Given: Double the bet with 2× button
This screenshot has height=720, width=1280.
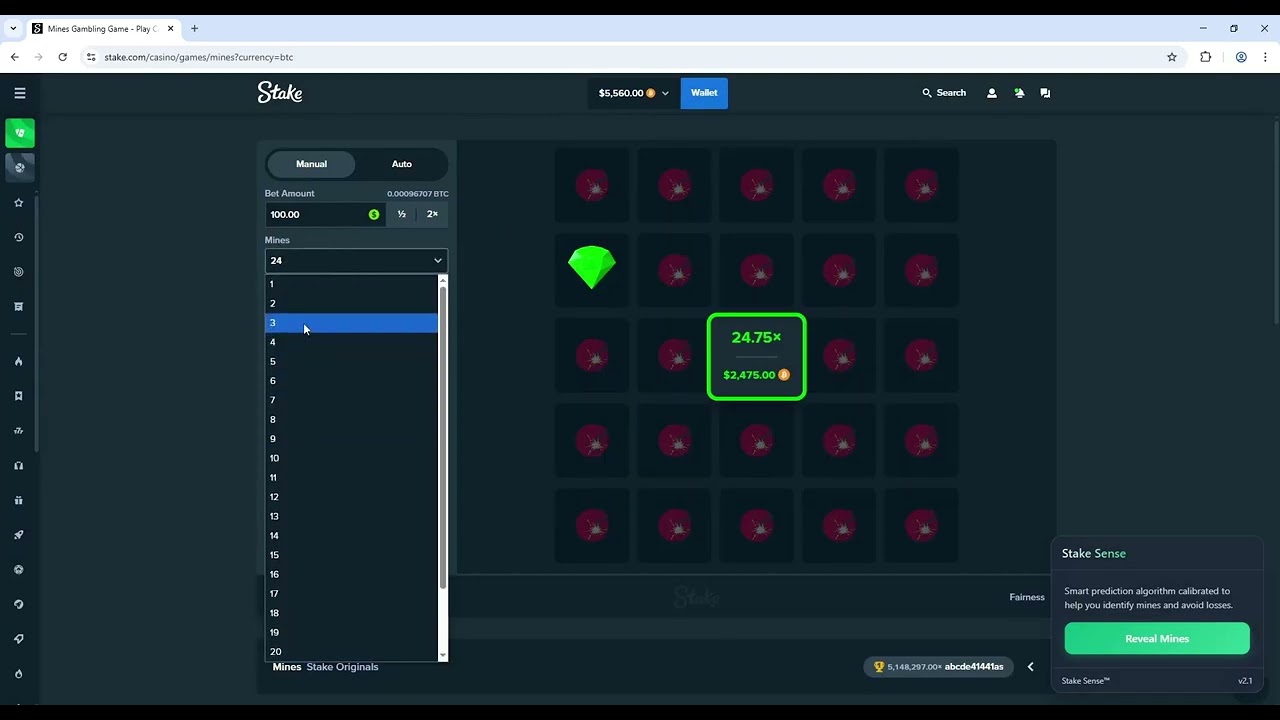Looking at the screenshot, I should (x=432, y=214).
